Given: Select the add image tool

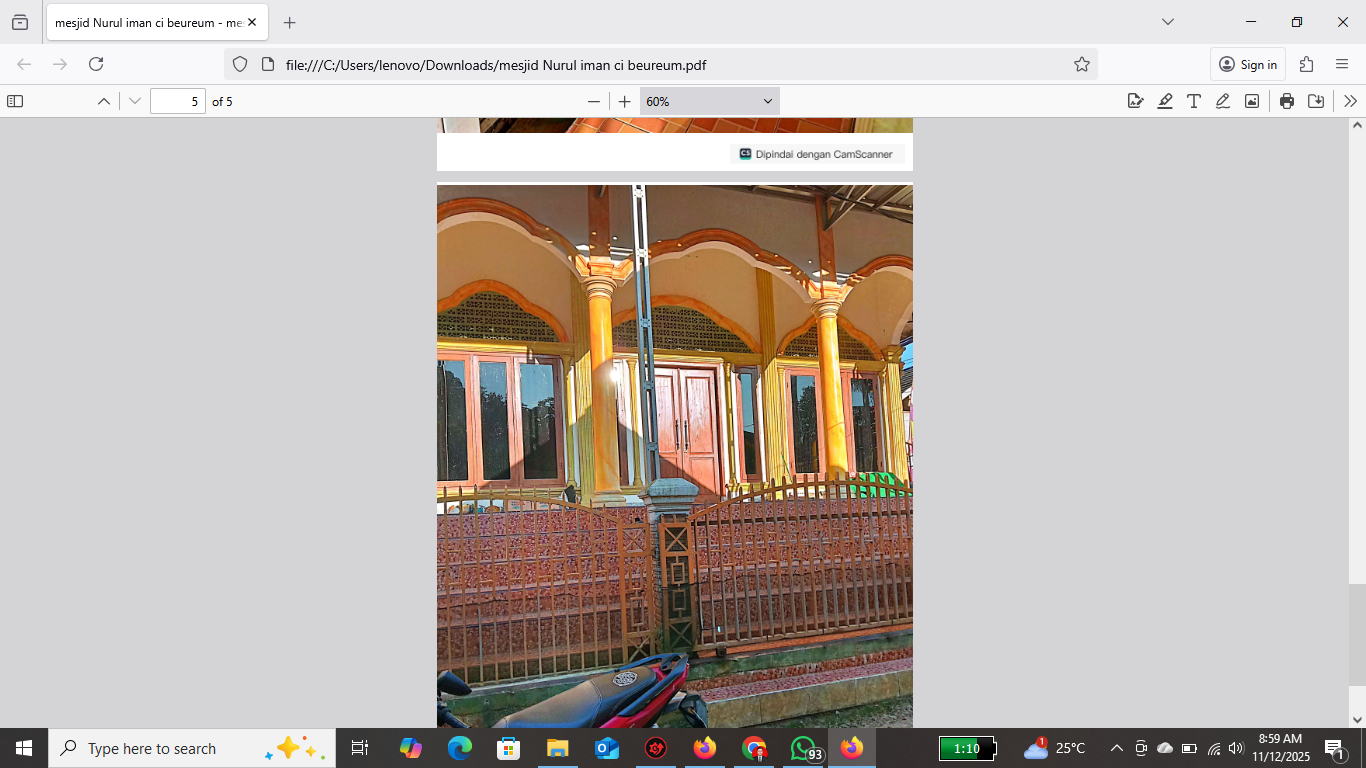Looking at the screenshot, I should tap(1252, 101).
